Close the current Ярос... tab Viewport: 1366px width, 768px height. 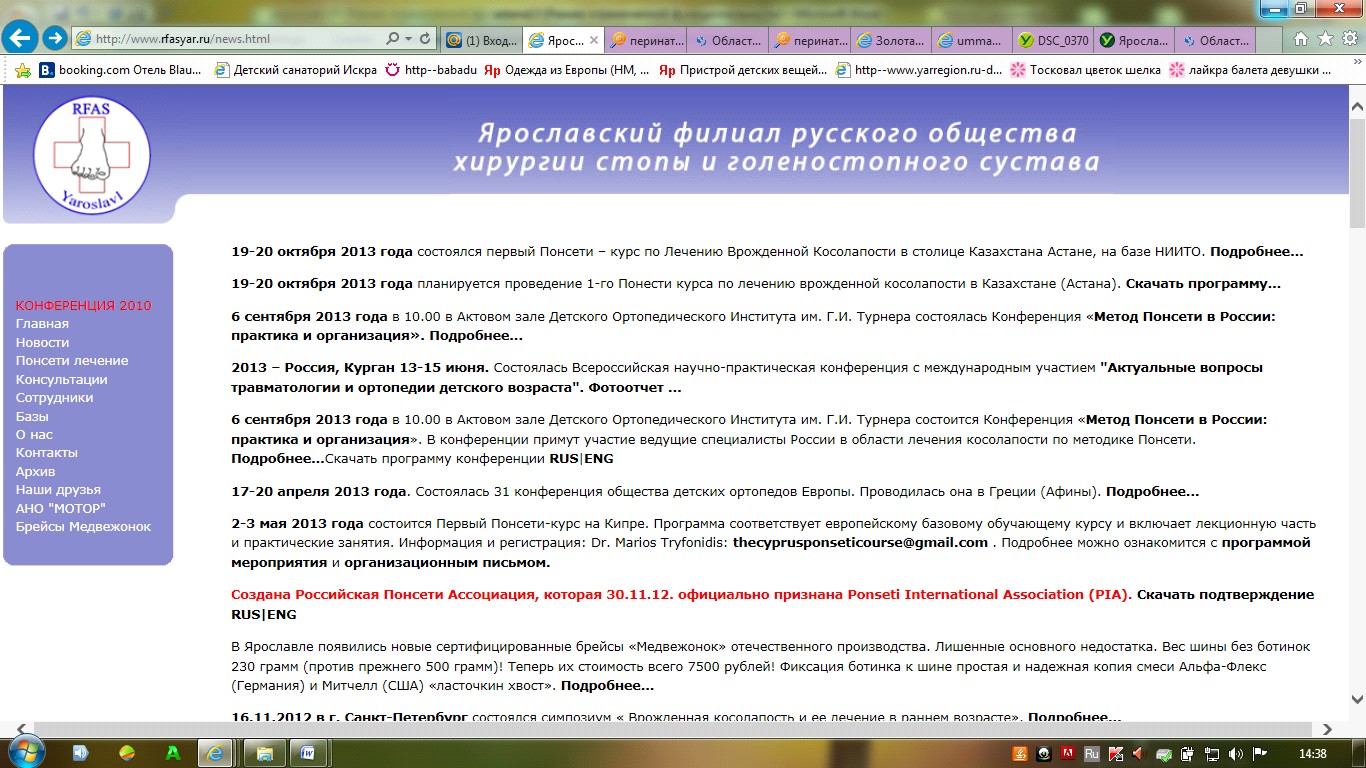[x=594, y=41]
